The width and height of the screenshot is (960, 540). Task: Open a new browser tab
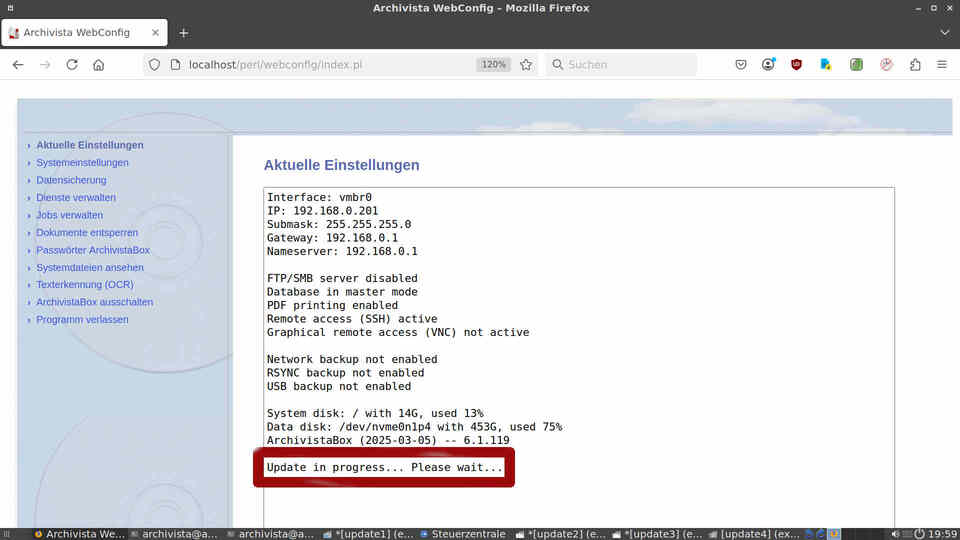[x=184, y=33]
